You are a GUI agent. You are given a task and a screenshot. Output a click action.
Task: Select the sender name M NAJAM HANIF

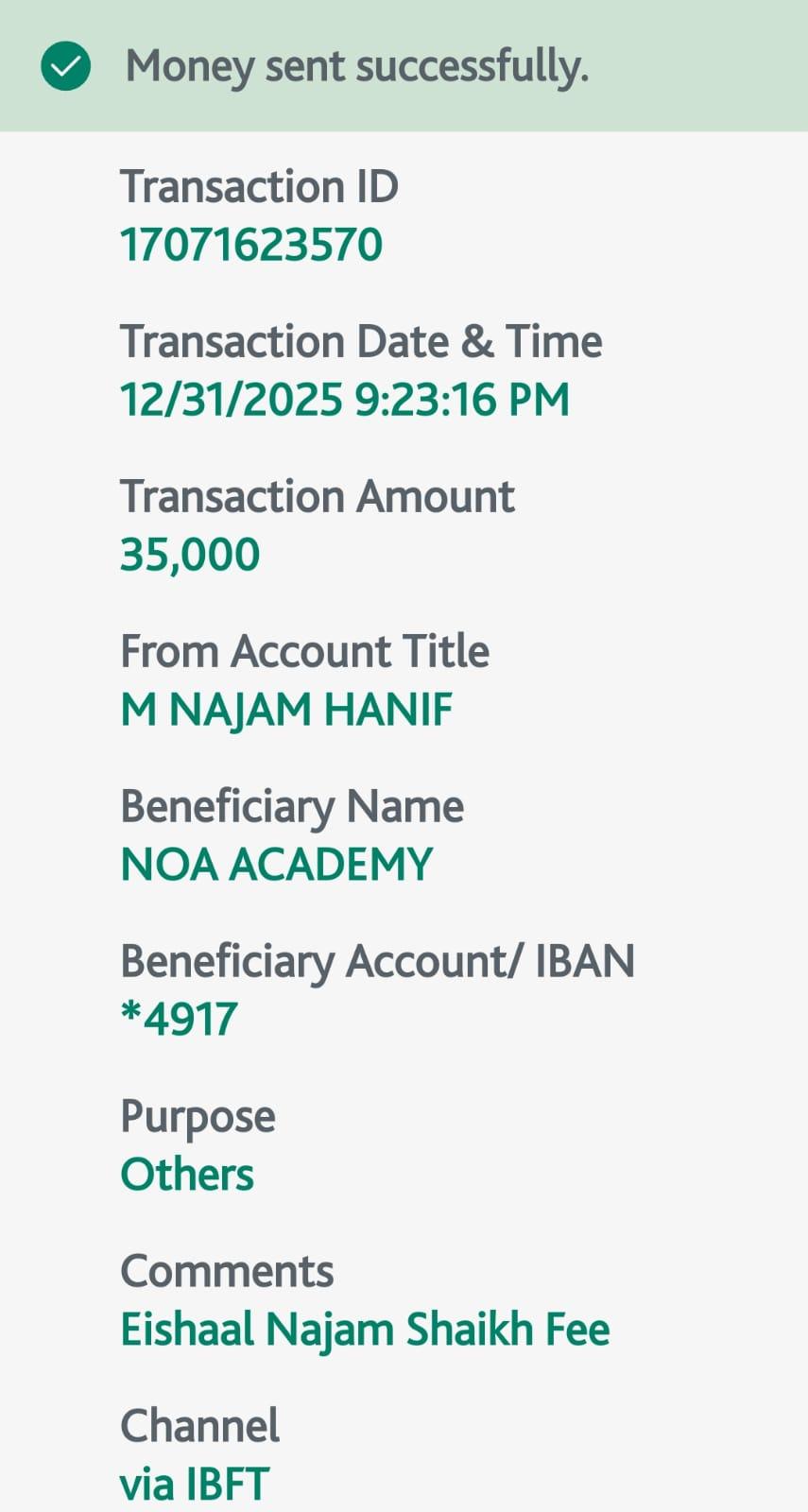tap(286, 710)
